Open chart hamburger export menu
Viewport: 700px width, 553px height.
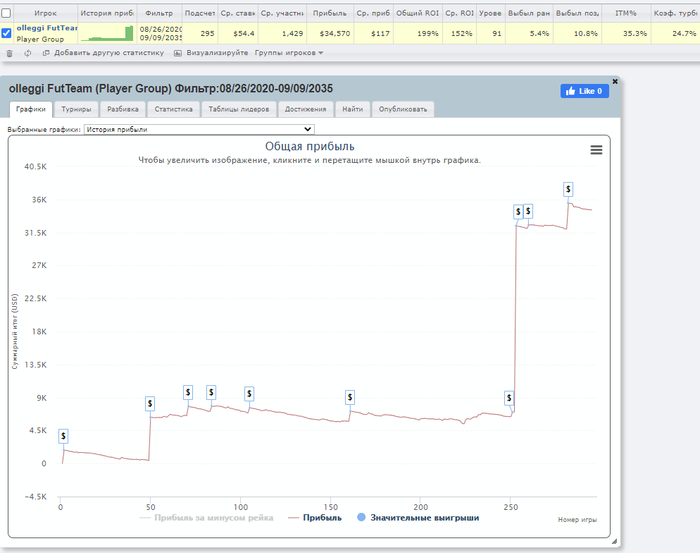[596, 150]
